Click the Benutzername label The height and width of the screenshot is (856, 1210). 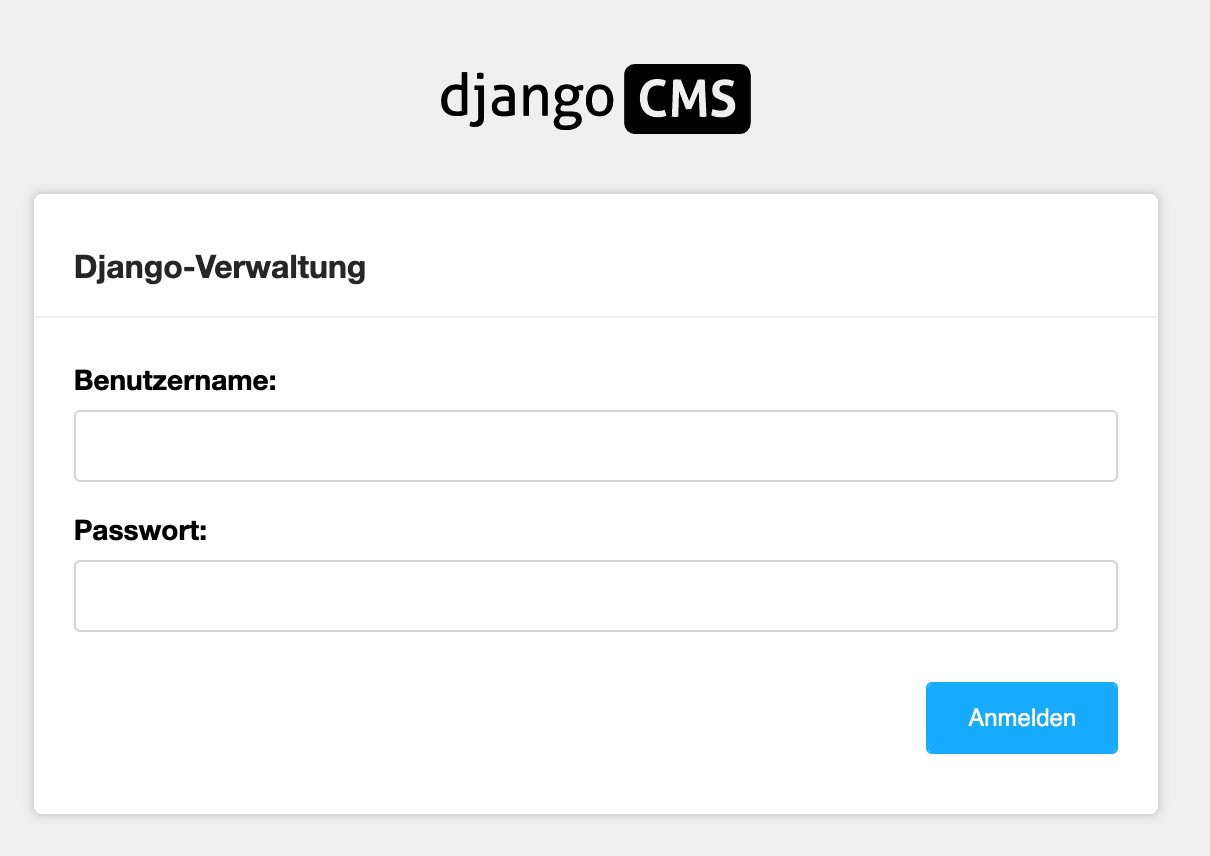[x=175, y=380]
